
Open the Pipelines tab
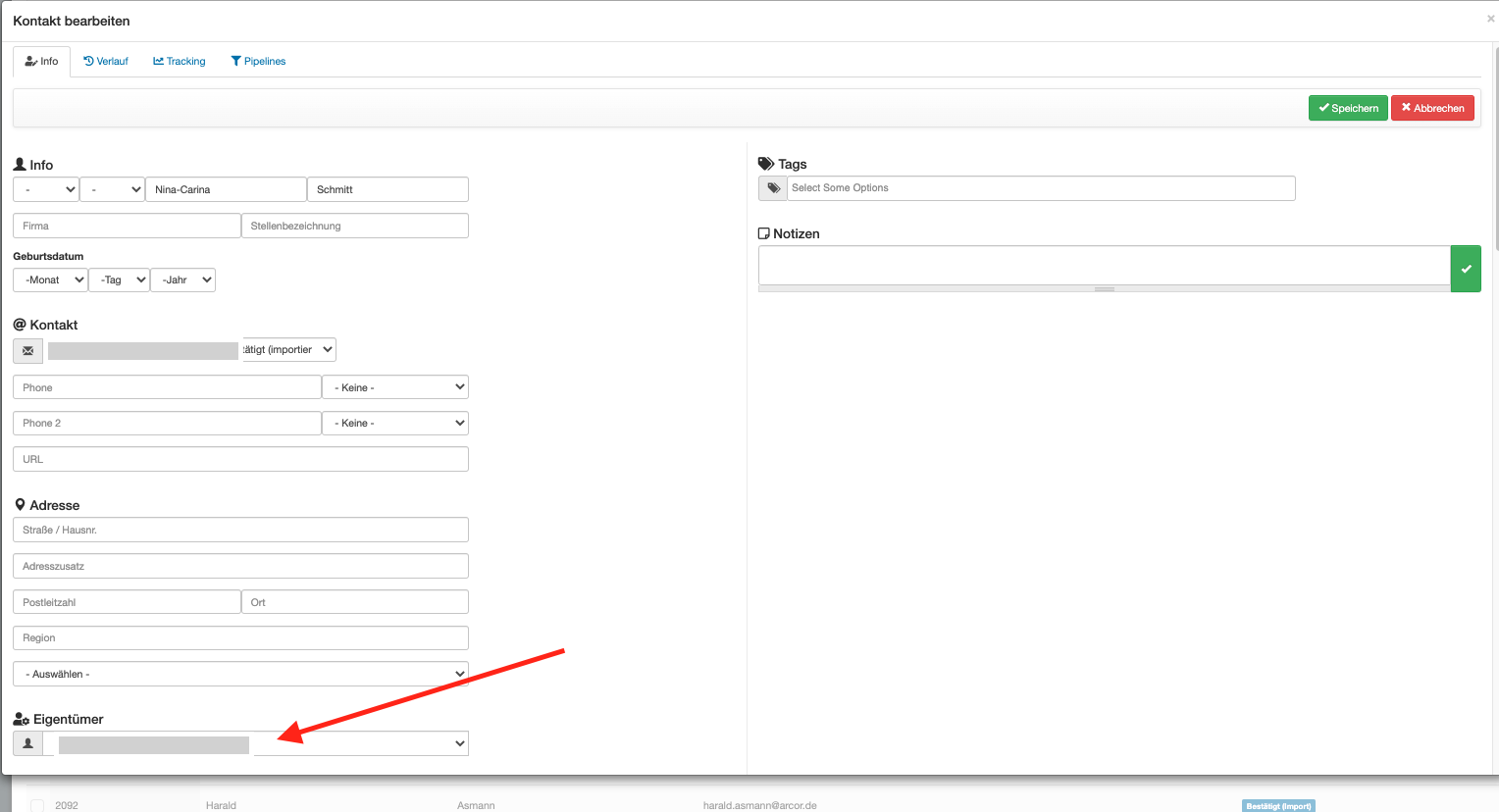(258, 61)
